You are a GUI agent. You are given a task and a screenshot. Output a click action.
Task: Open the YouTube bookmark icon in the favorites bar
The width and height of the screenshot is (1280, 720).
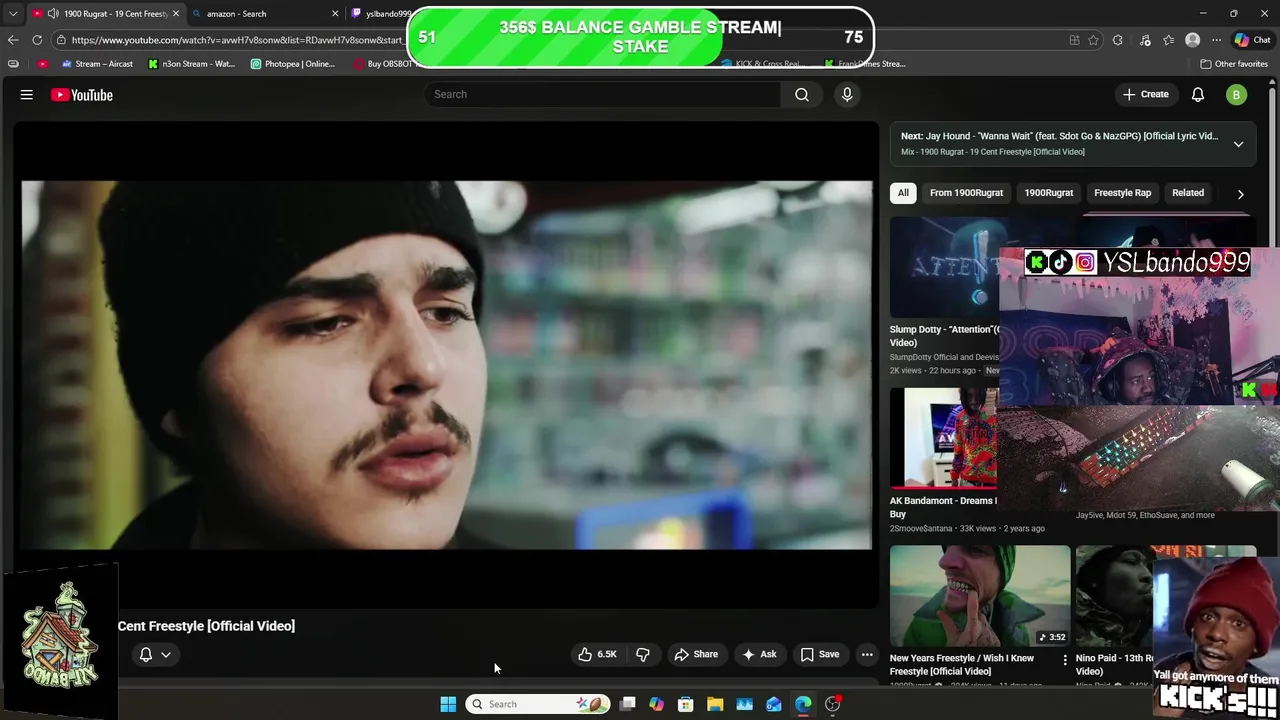tap(42, 63)
